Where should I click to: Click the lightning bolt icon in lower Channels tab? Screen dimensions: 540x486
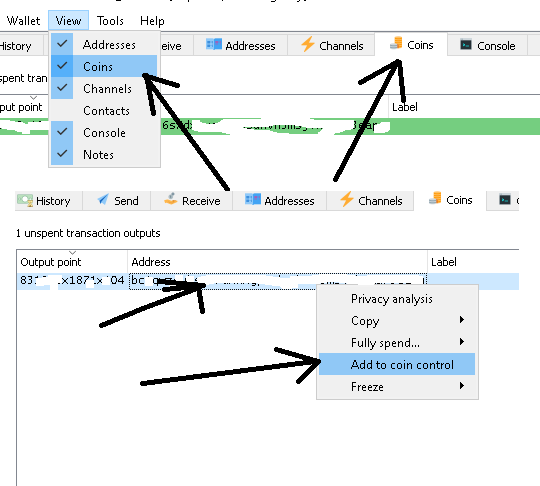coord(346,199)
